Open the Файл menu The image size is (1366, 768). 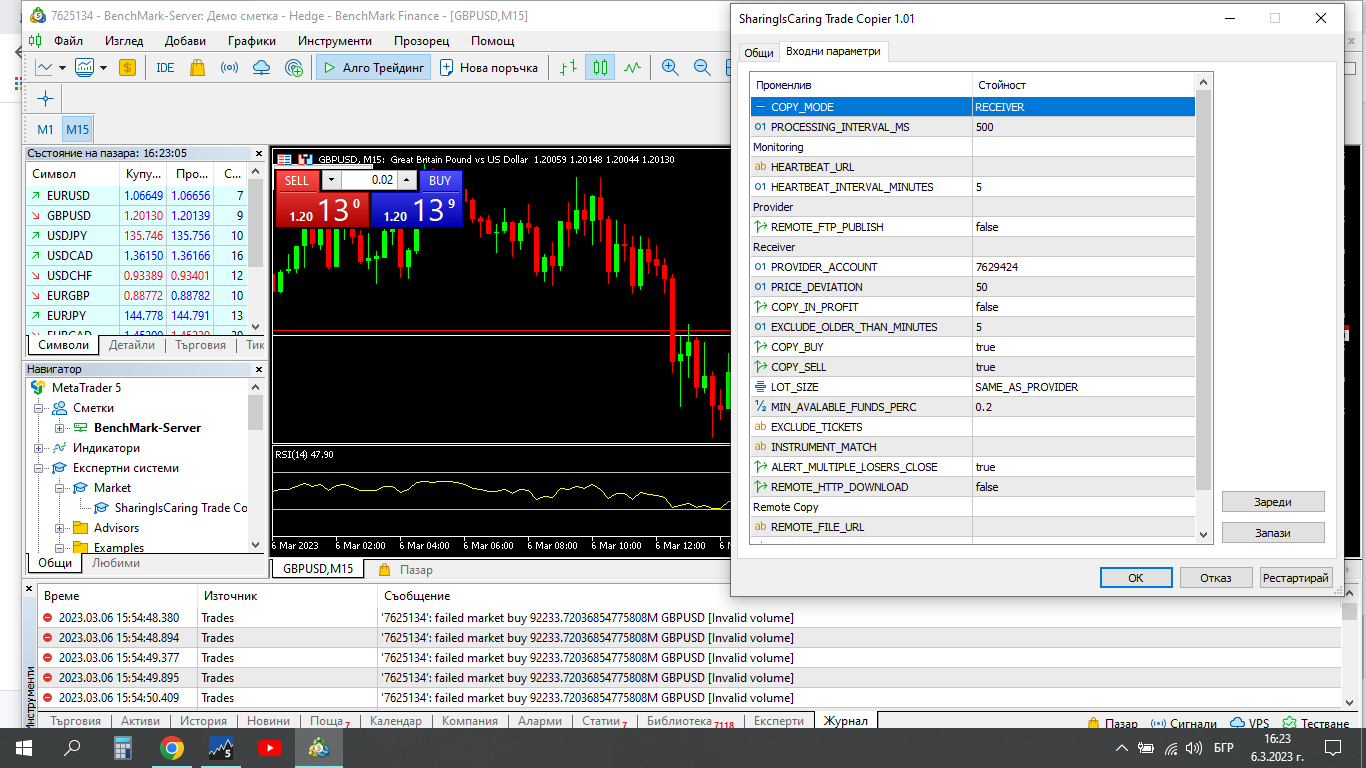pos(69,41)
